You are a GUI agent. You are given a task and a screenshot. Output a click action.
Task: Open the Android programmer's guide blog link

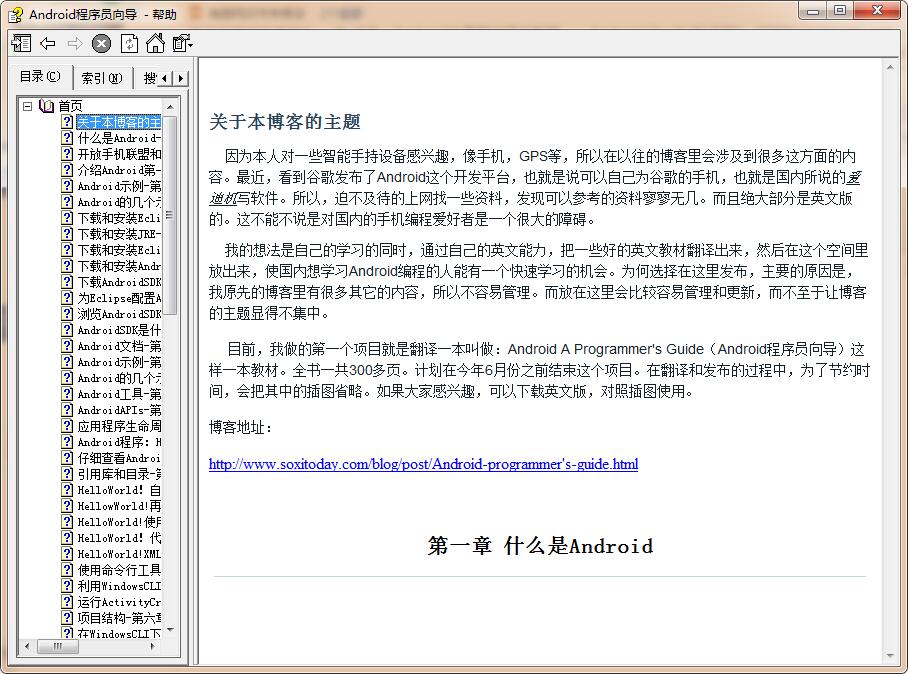[423, 464]
